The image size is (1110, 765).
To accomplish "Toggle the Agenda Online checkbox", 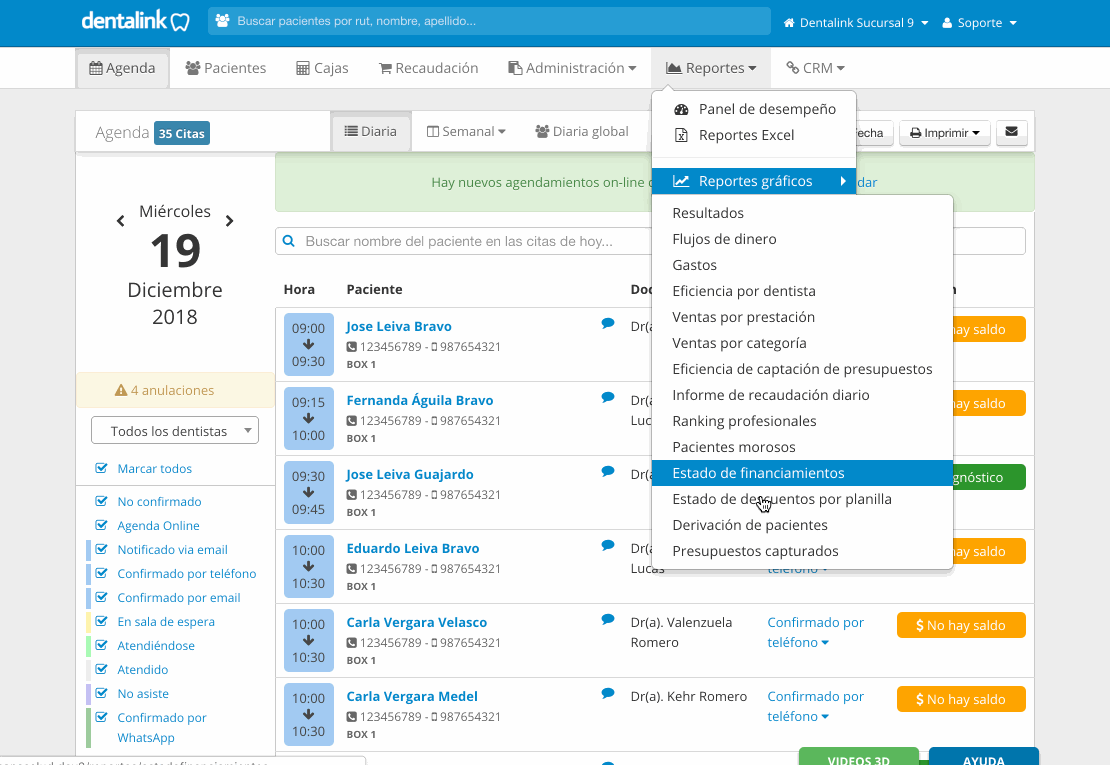I will [101, 525].
